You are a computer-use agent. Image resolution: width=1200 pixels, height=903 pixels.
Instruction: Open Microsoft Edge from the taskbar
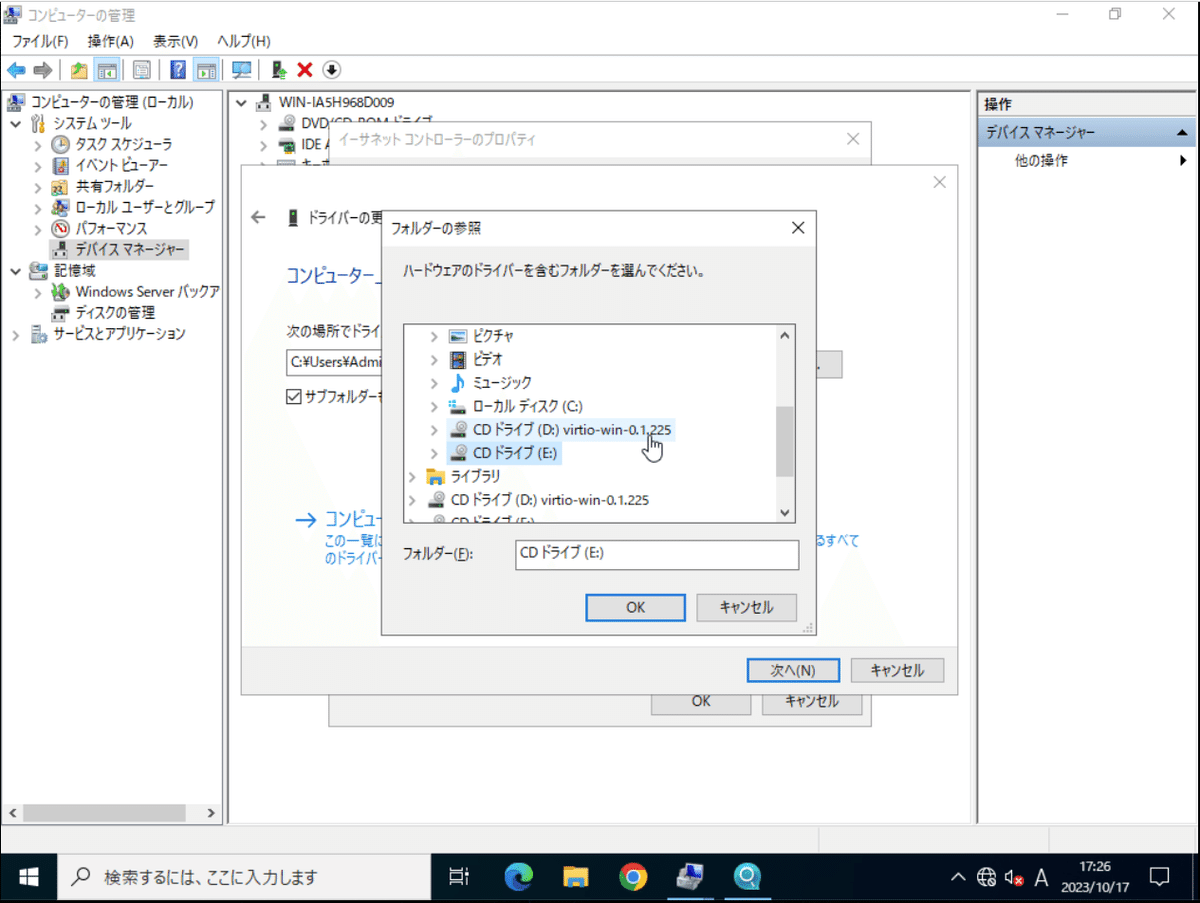518,877
